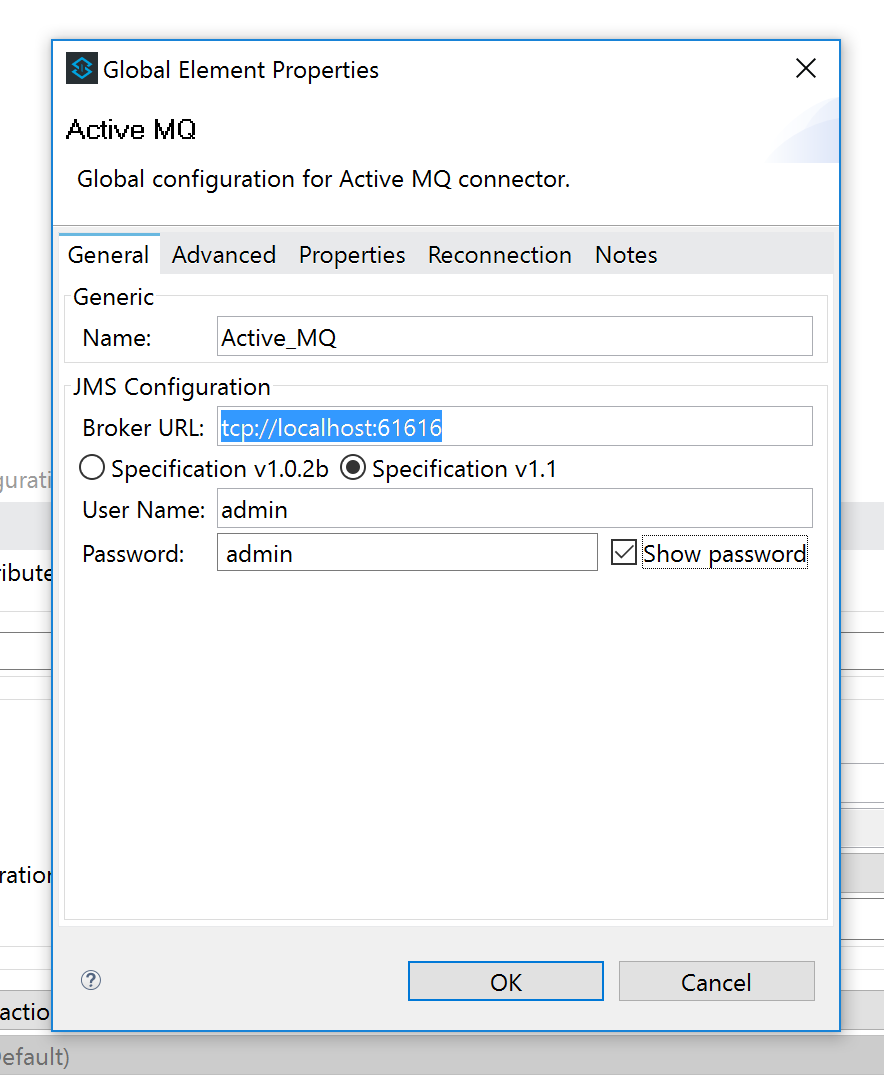Click the JMS Configuration group label
This screenshot has width=884, height=1075.
pos(171,387)
